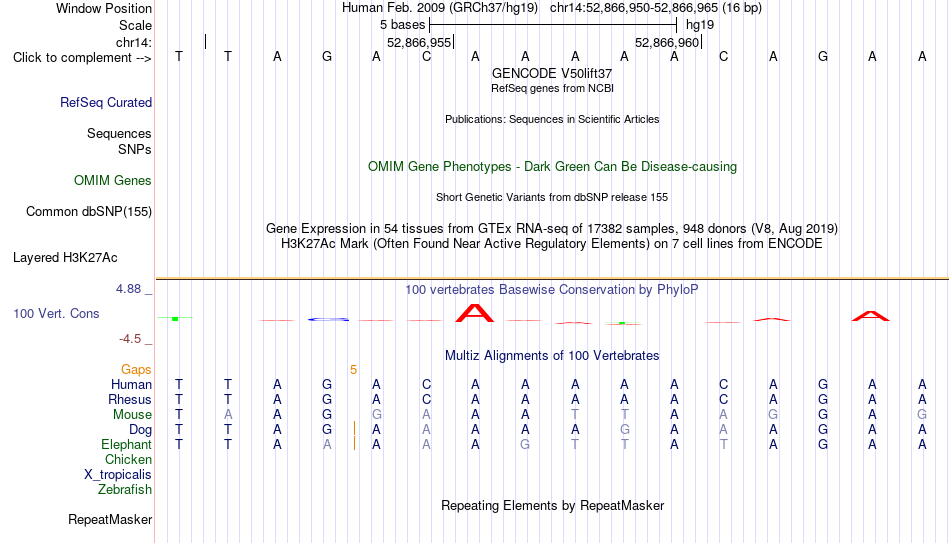
Task: Select the Human species label
Action: [131, 384]
